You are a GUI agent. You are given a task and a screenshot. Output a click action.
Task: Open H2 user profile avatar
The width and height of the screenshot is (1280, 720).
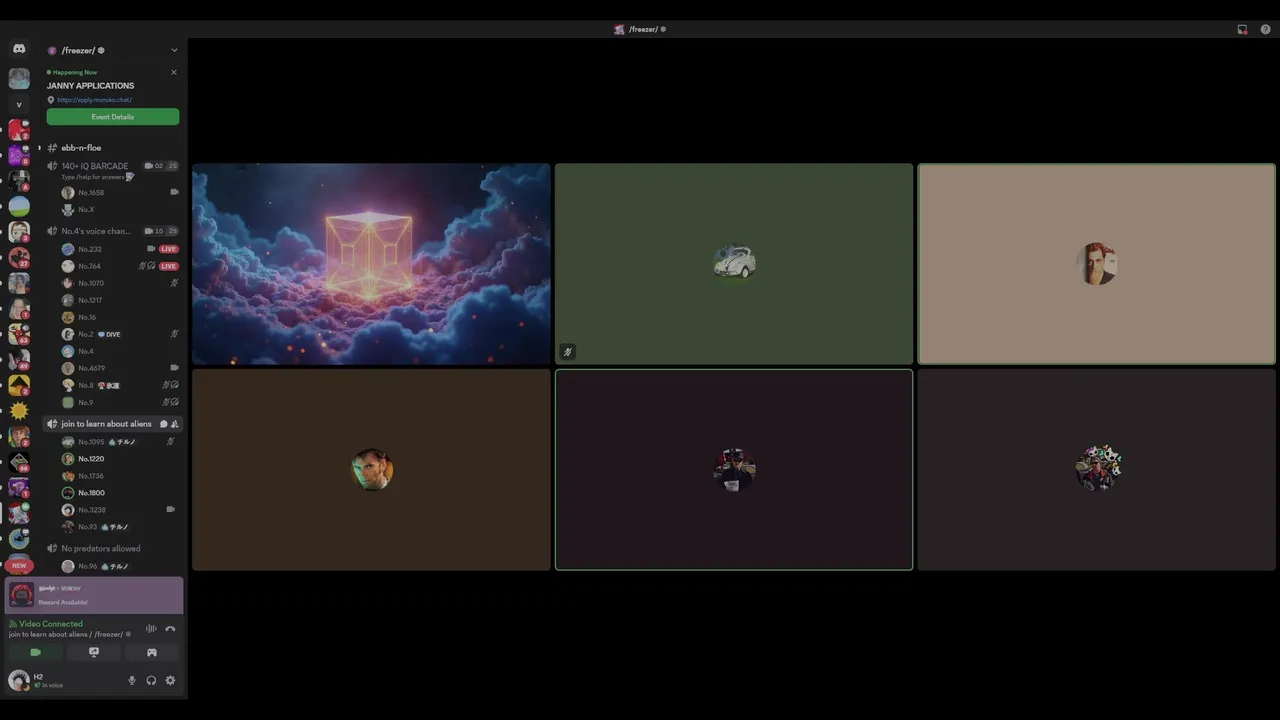[x=18, y=680]
